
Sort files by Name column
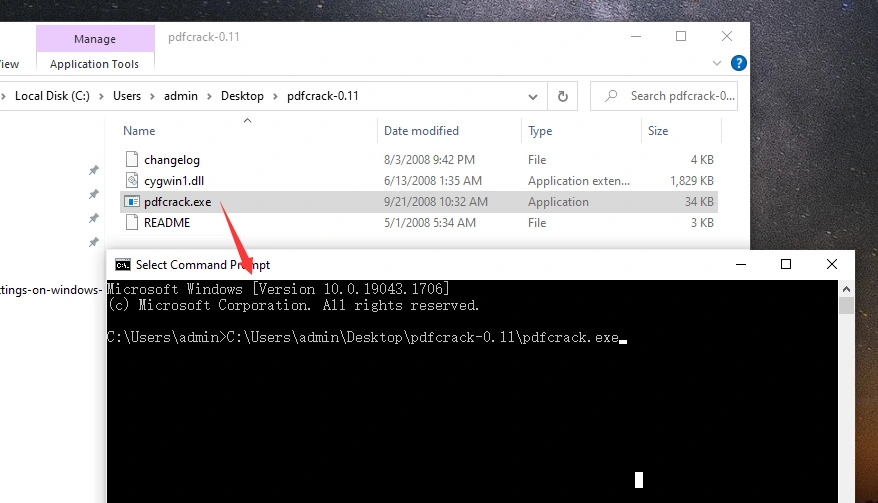point(139,131)
